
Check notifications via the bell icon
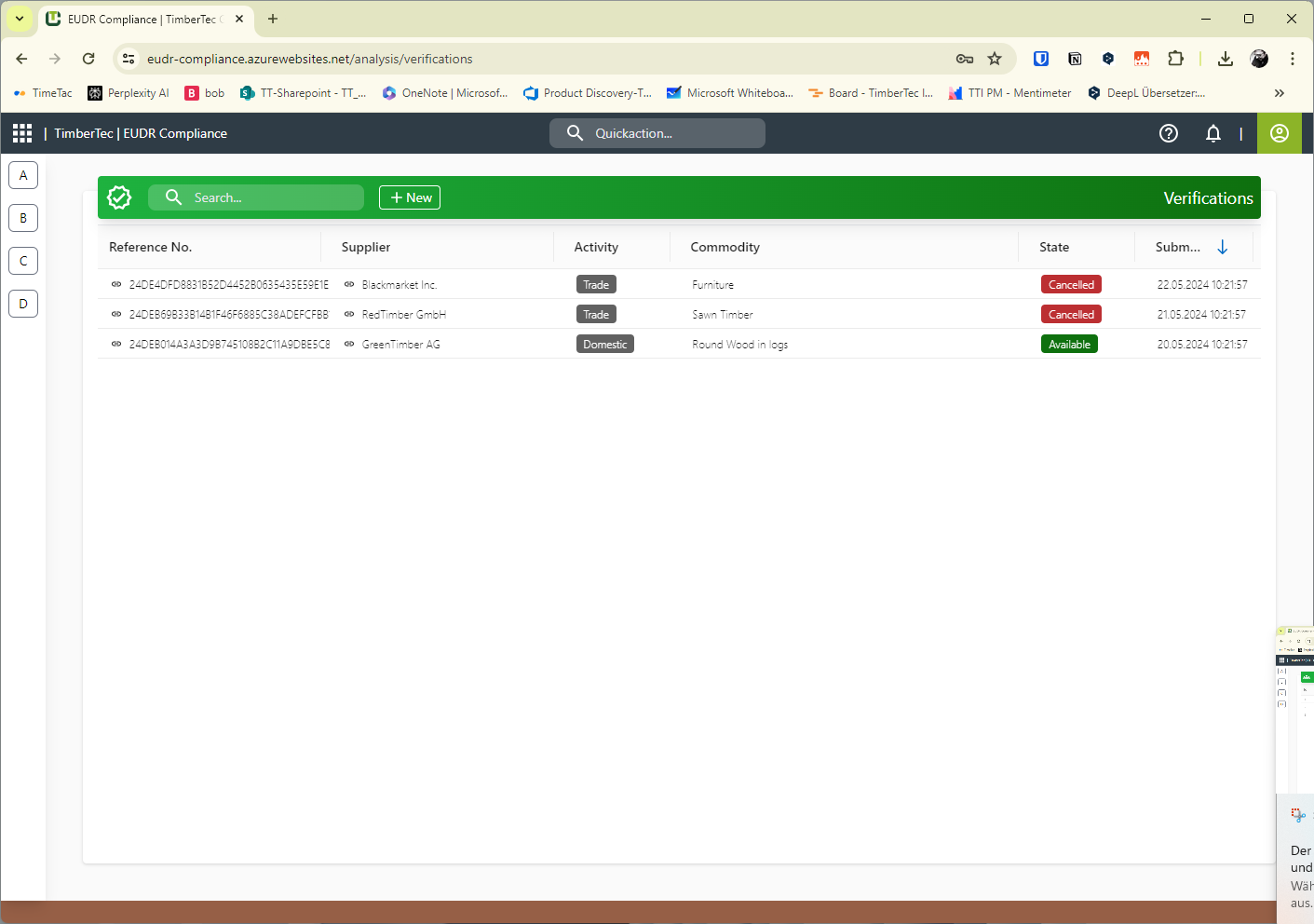tap(1212, 133)
